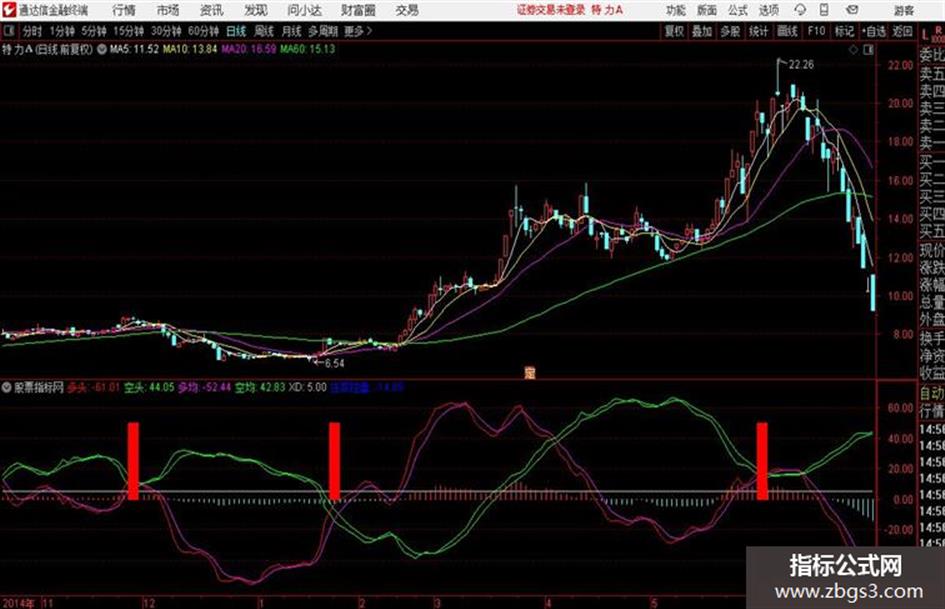
Task: Open the 版面 menu
Action: point(707,10)
